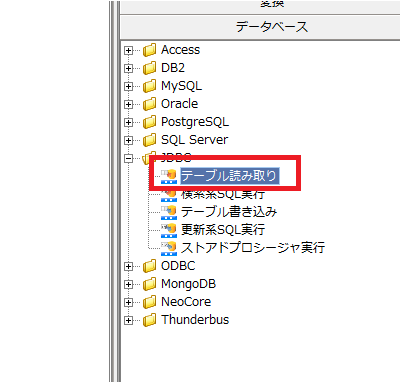Select the NeoCore label text

click(x=186, y=302)
